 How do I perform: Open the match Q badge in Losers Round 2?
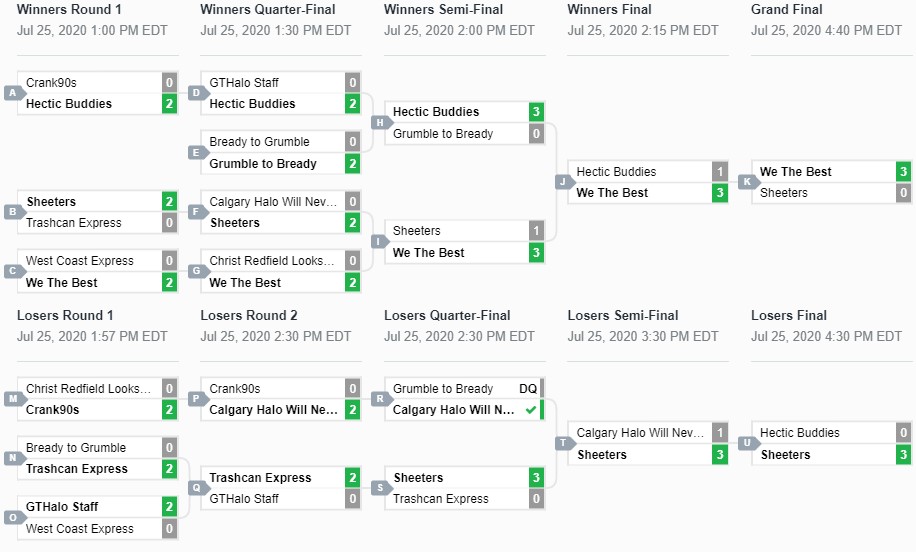[x=196, y=488]
